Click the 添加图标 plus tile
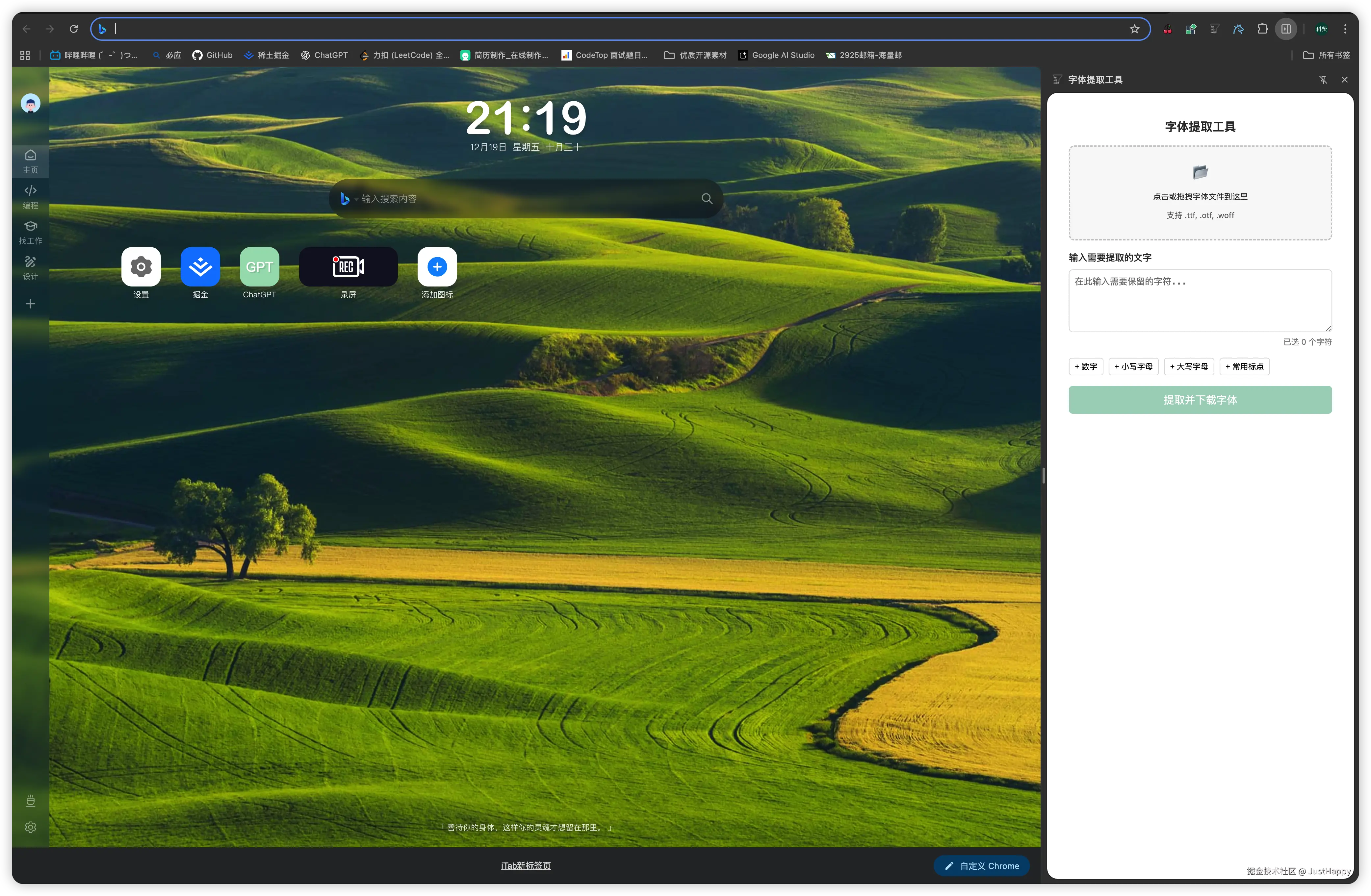 [437, 267]
